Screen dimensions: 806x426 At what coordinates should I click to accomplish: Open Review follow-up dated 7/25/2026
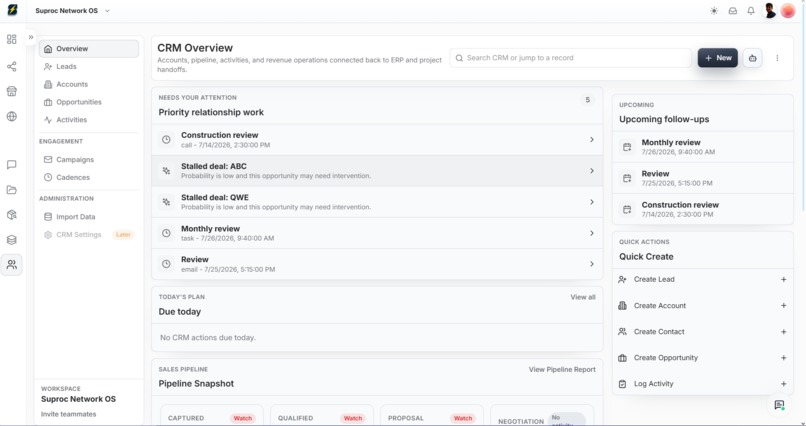click(x=703, y=178)
